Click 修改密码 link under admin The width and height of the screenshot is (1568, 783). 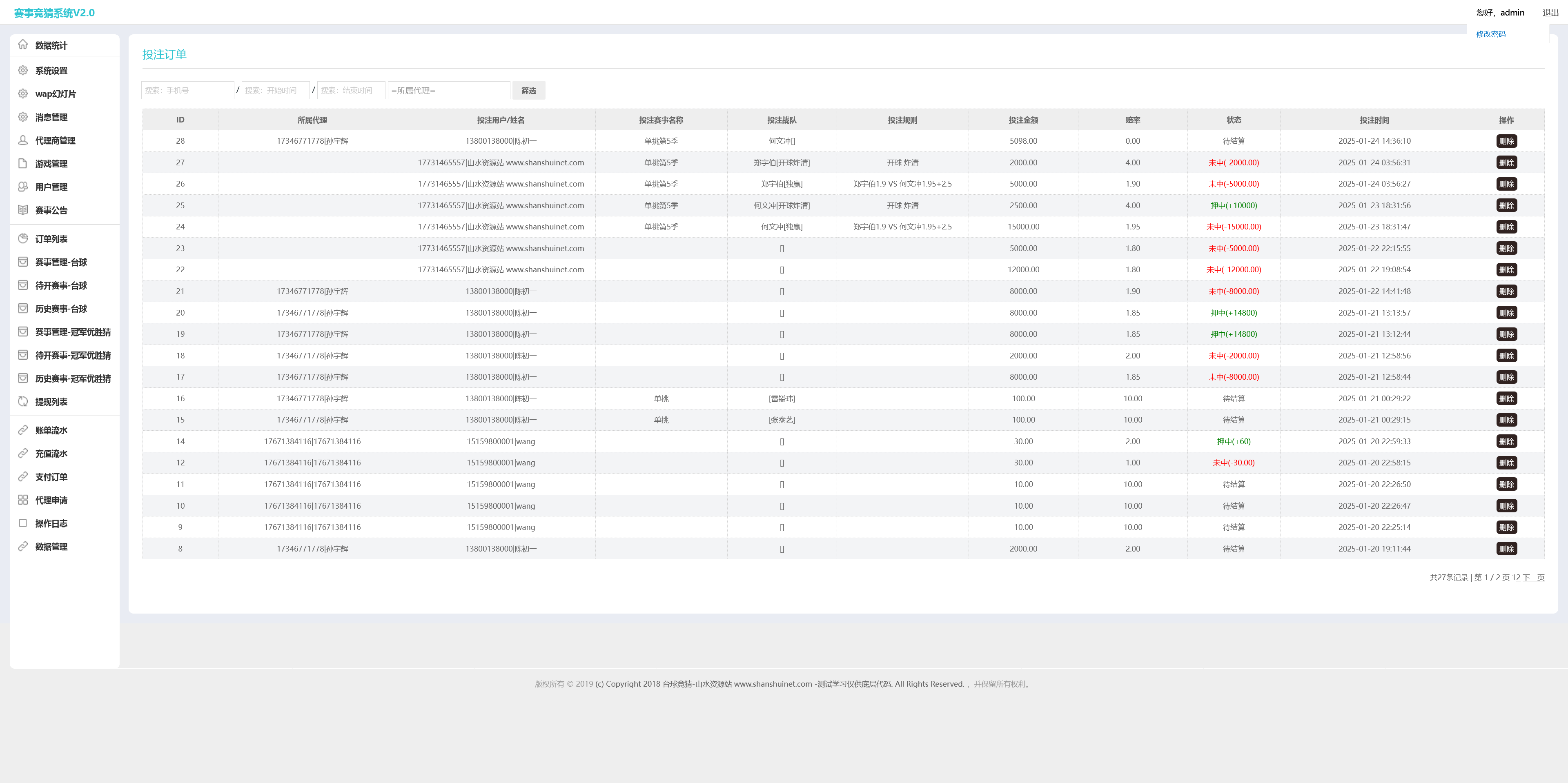[1491, 34]
